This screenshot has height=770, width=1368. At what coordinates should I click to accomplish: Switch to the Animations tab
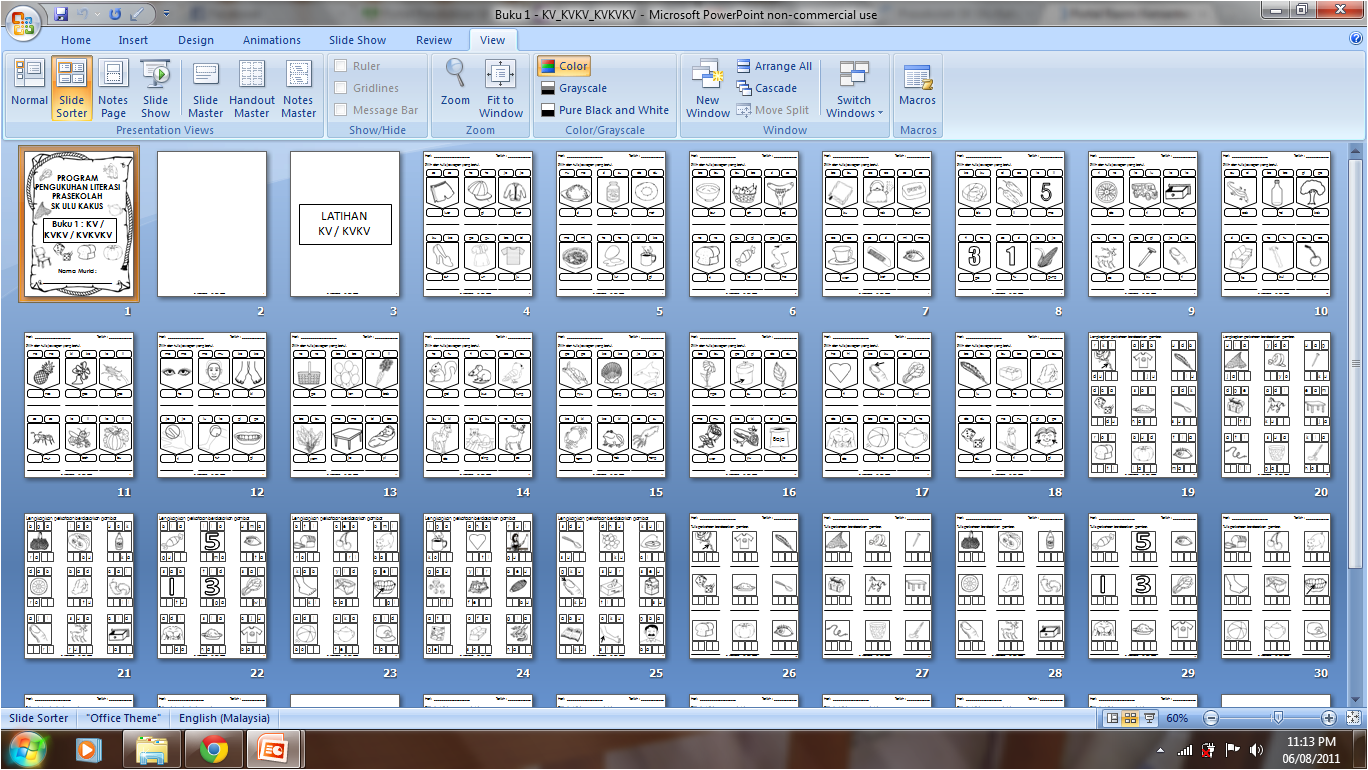[272, 40]
